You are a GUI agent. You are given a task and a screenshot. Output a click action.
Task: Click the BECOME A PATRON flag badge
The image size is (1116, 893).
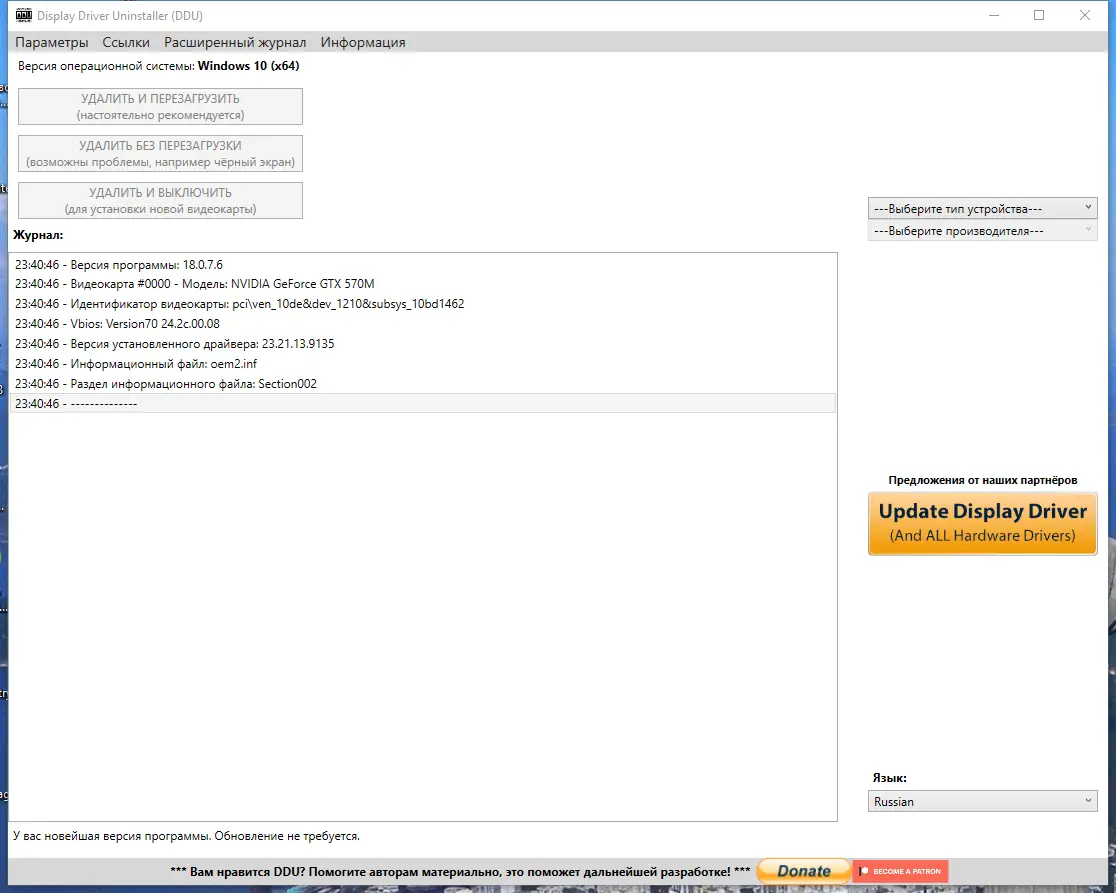click(899, 870)
